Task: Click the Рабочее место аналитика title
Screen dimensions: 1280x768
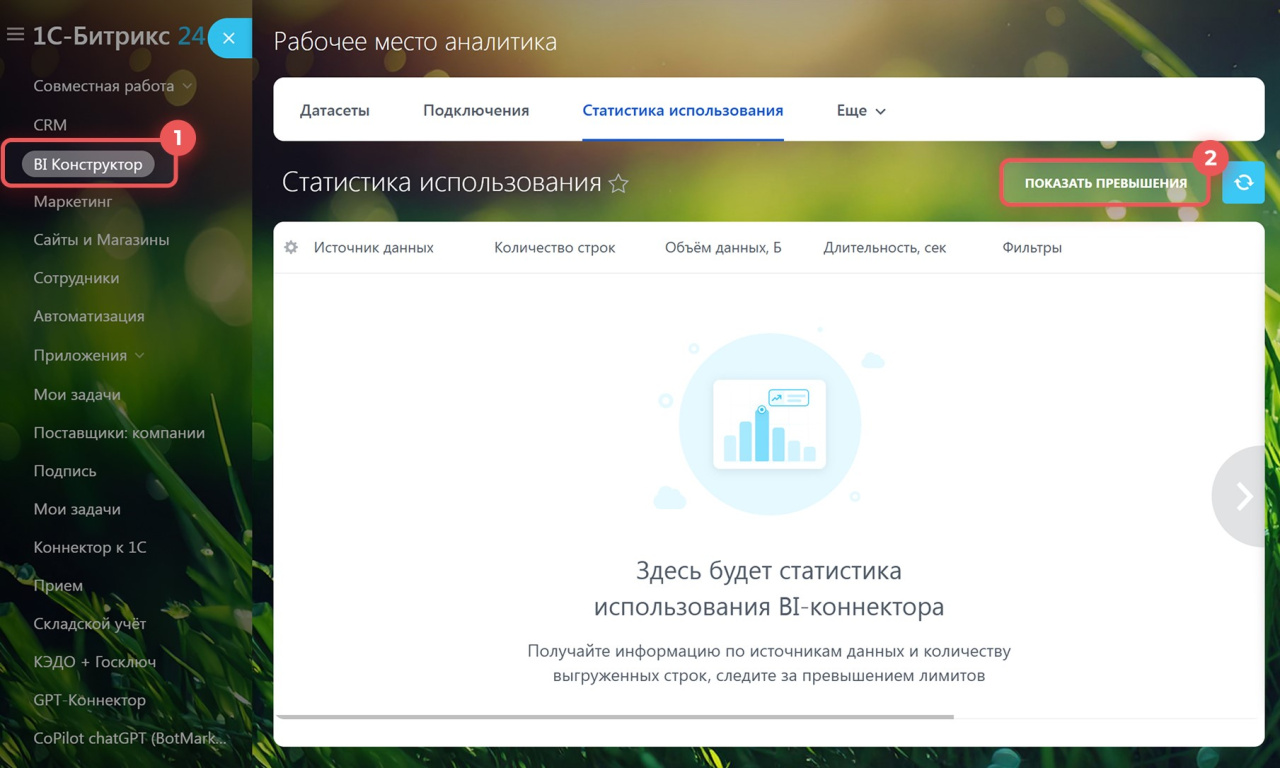Action: coord(415,42)
